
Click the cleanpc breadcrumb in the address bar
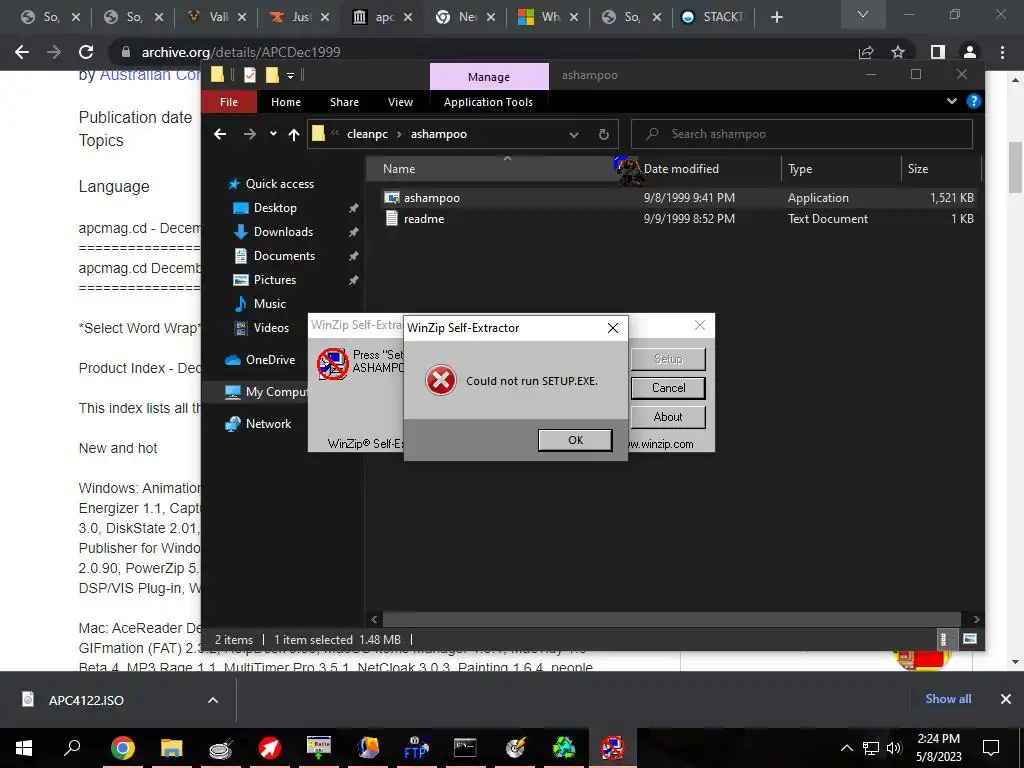point(367,134)
